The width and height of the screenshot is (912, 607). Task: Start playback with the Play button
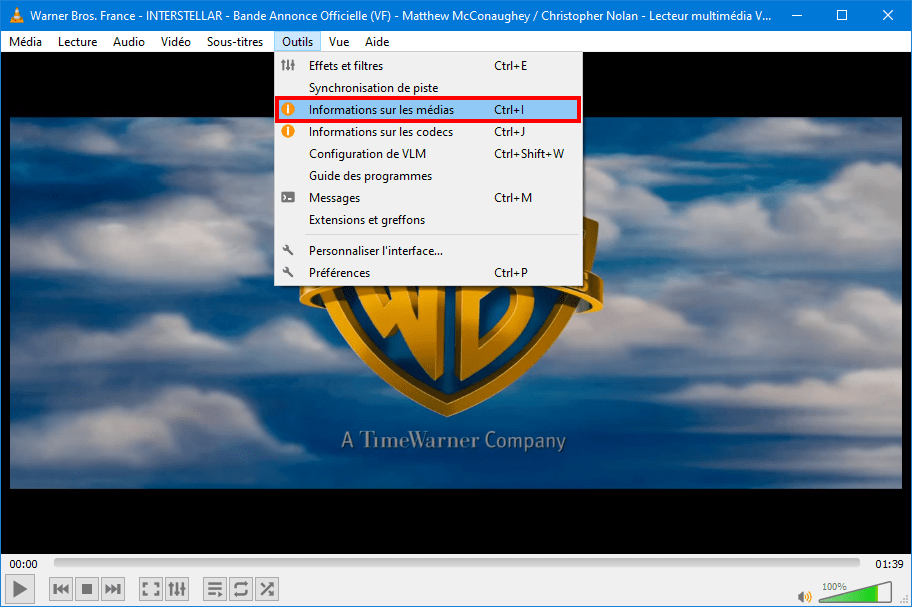click(20, 589)
